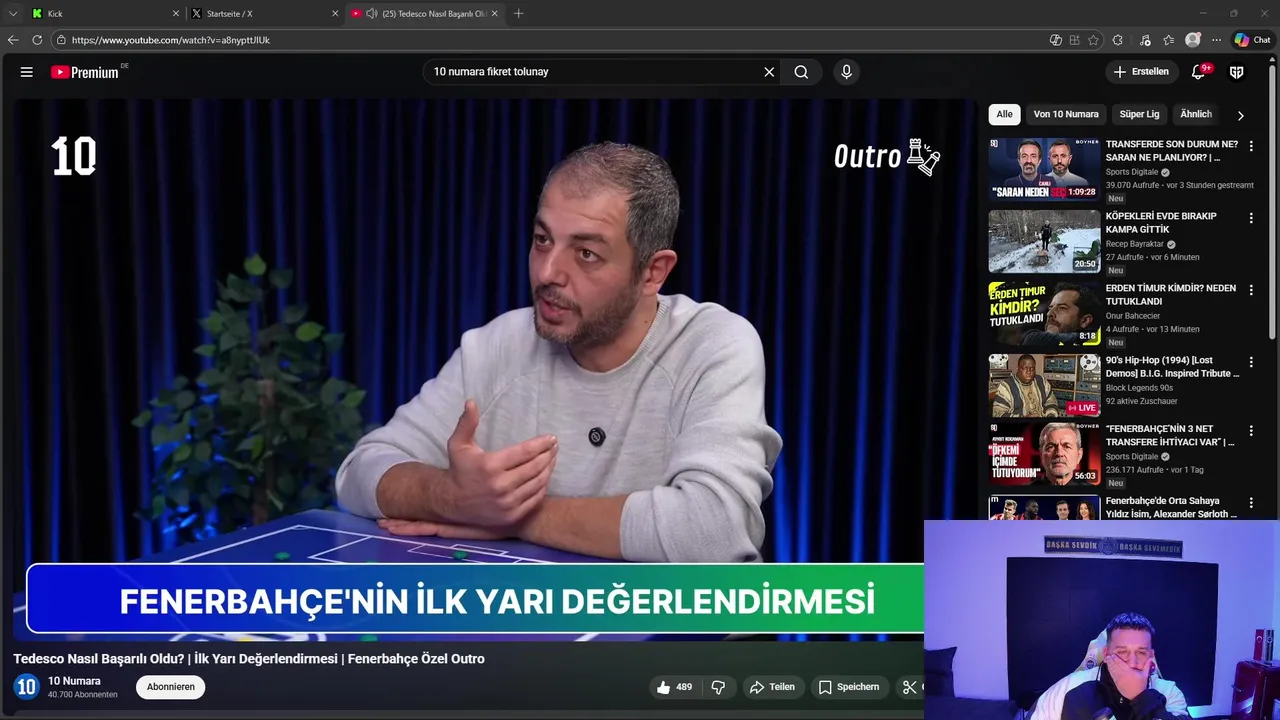
Task: Open the Sports Digitale channel under TRANSFERDE
Action: click(1132, 172)
